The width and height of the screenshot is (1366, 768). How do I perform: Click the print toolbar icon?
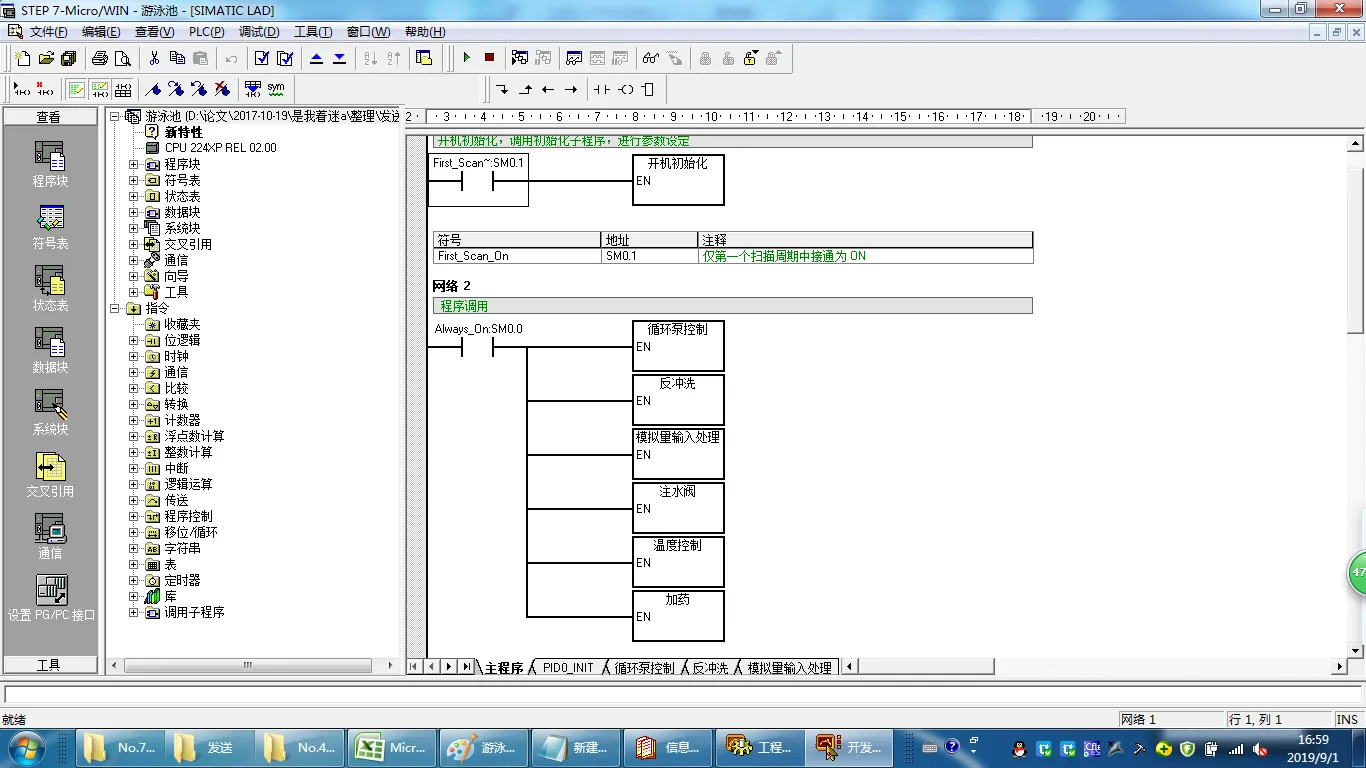(x=100, y=58)
